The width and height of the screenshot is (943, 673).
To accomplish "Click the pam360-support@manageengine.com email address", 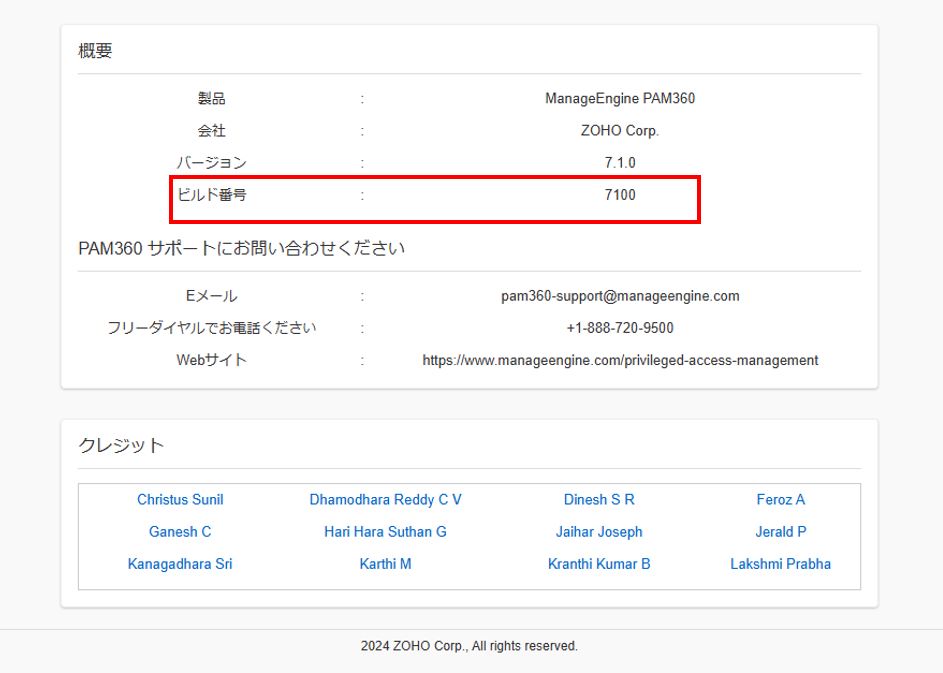I will point(620,296).
